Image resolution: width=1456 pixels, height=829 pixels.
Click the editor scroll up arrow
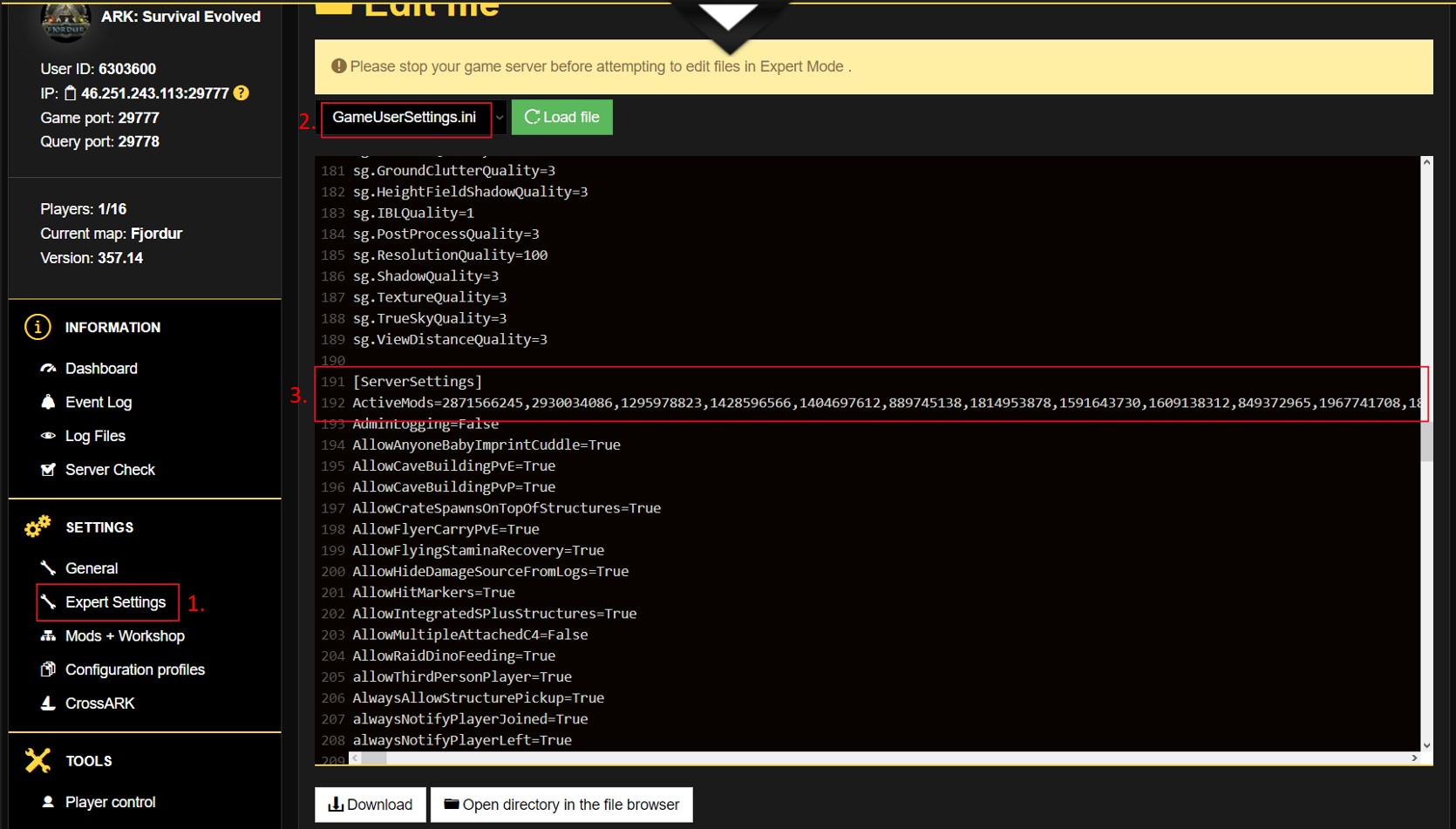(x=1426, y=162)
